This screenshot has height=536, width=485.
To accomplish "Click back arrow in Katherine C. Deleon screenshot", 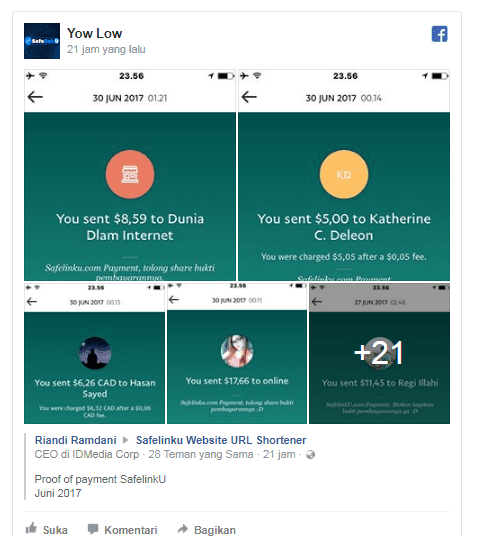I will coord(249,97).
